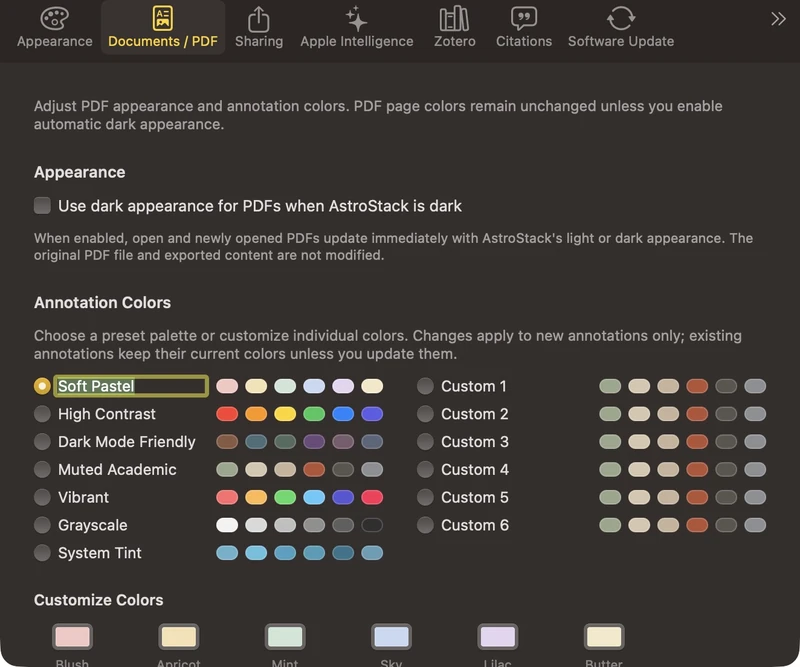Click the Annotation Colors heading
This screenshot has width=800, height=667.
[x=103, y=303]
